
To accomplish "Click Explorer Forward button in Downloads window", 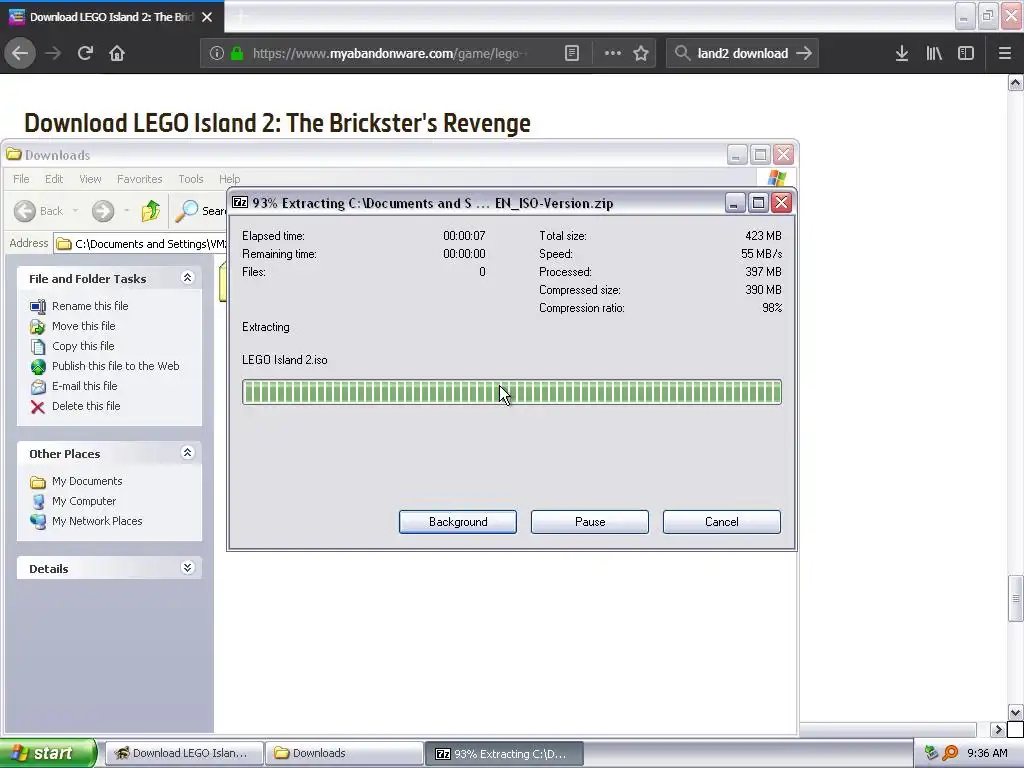I will click(103, 211).
